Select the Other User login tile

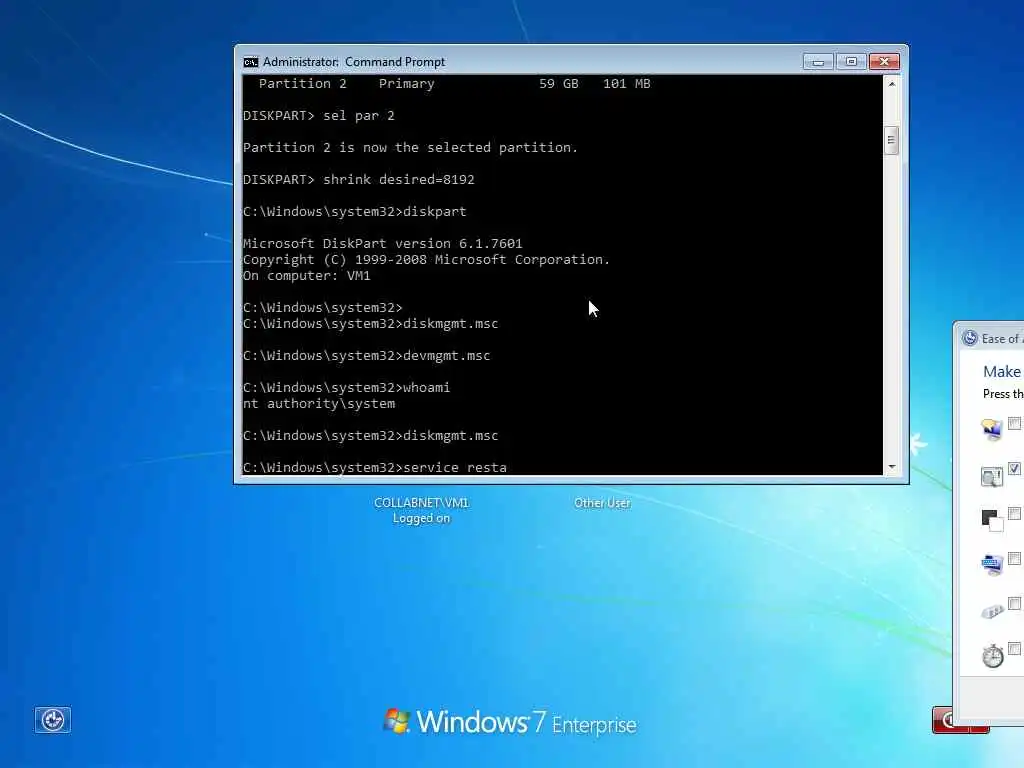pos(602,503)
